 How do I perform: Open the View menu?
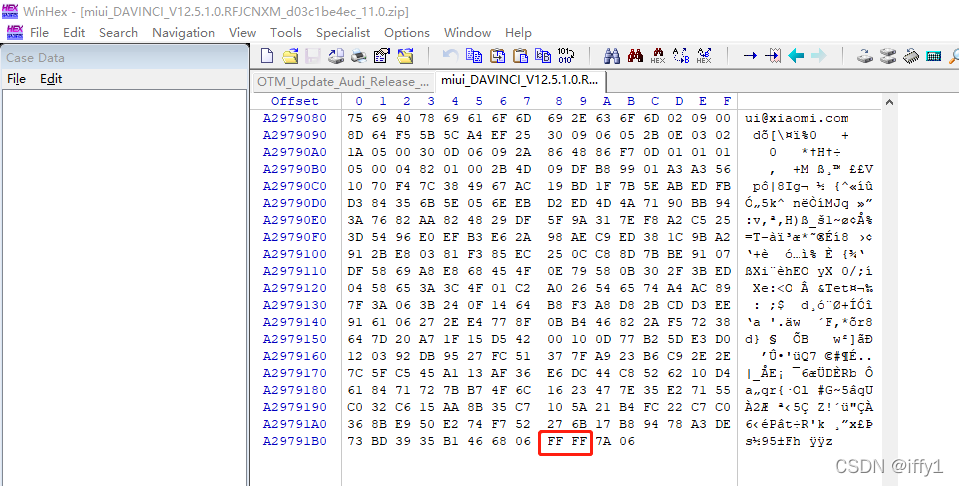tap(242, 32)
